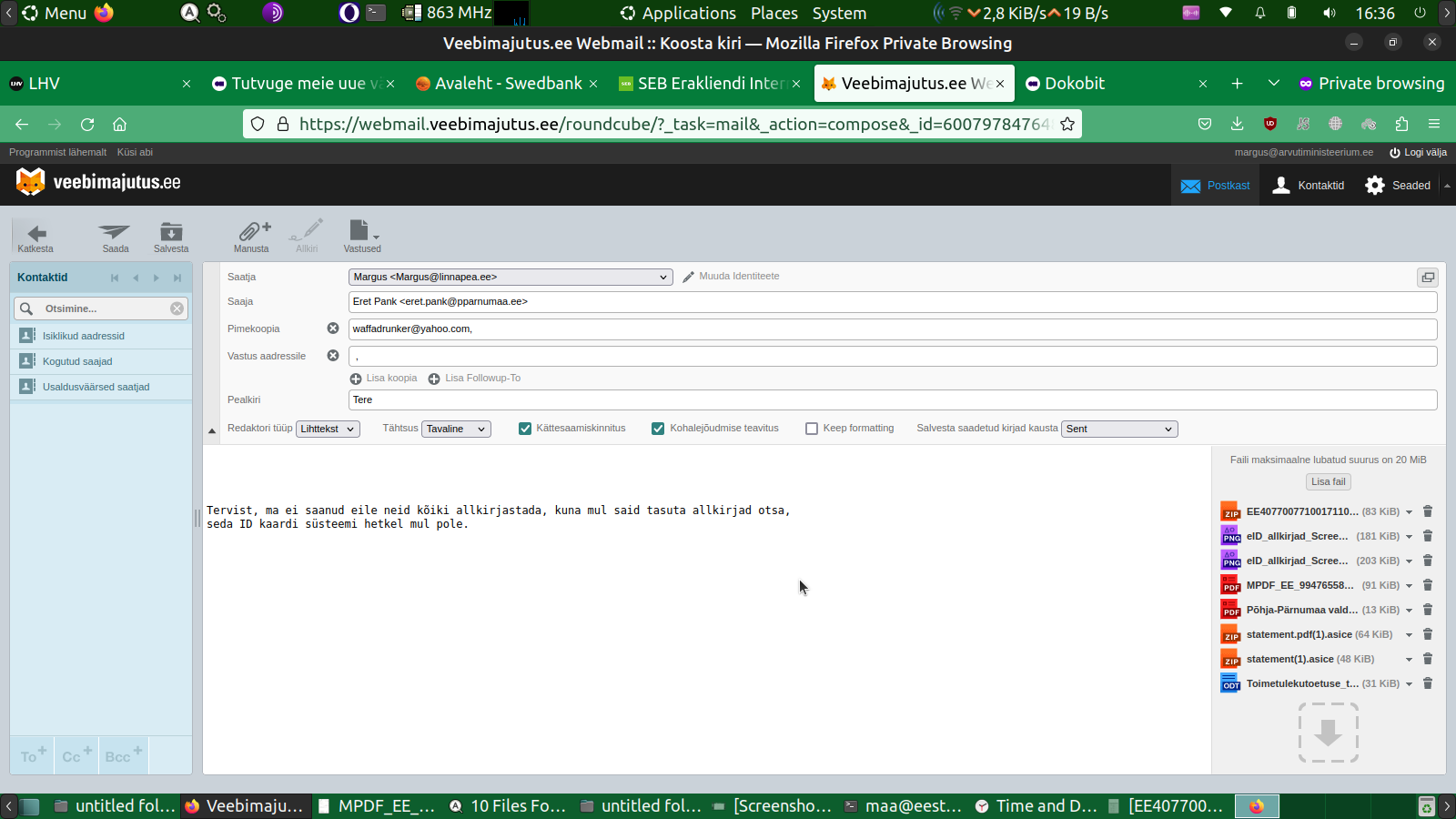The image size is (1456, 819).
Task: Open the Vastused responses menu
Action: click(x=362, y=237)
